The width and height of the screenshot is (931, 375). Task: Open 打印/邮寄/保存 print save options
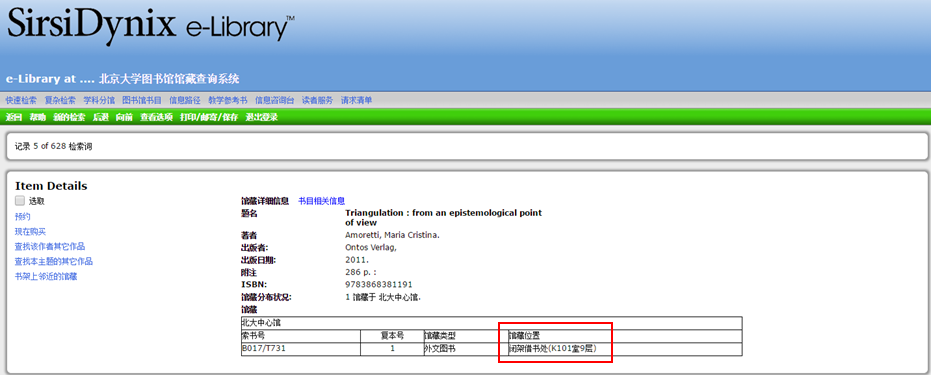[x=209, y=117]
